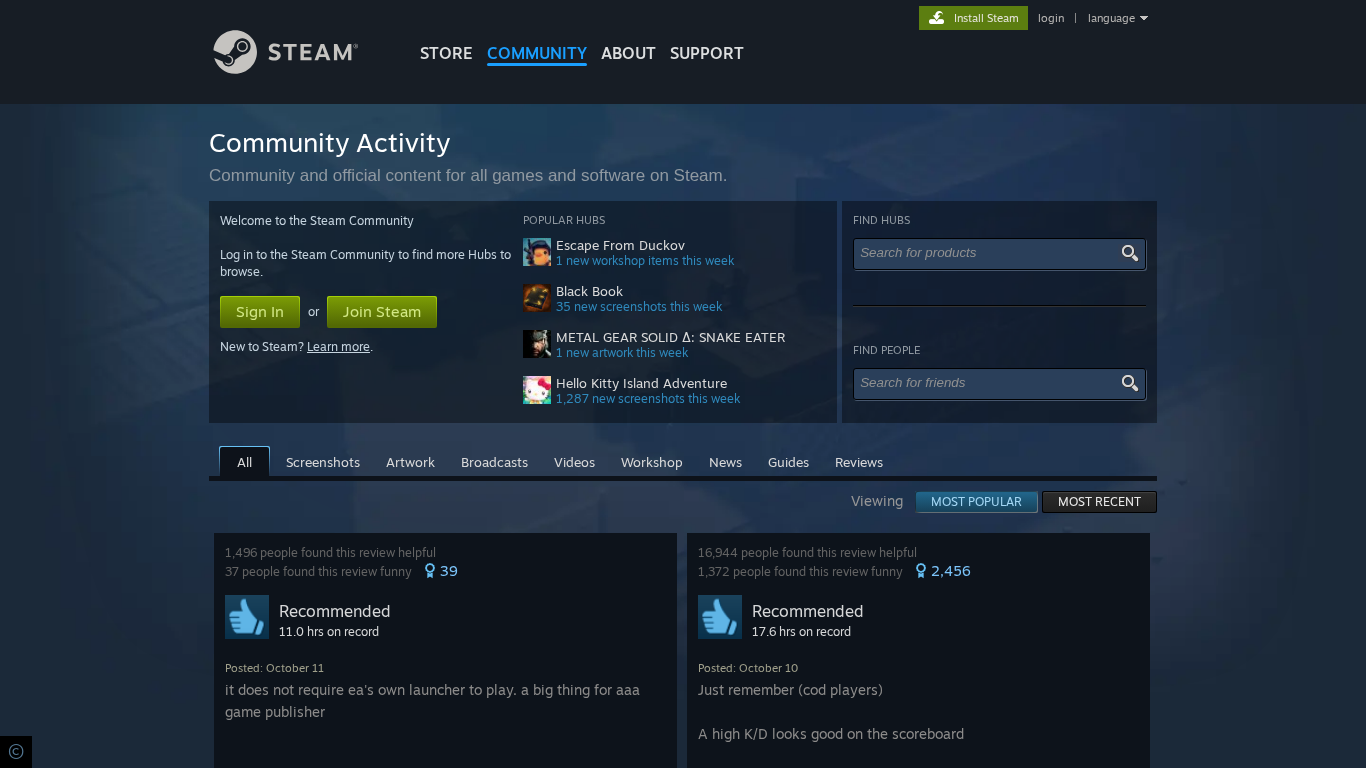Click the copyright icon in bottom corner

[x=16, y=752]
